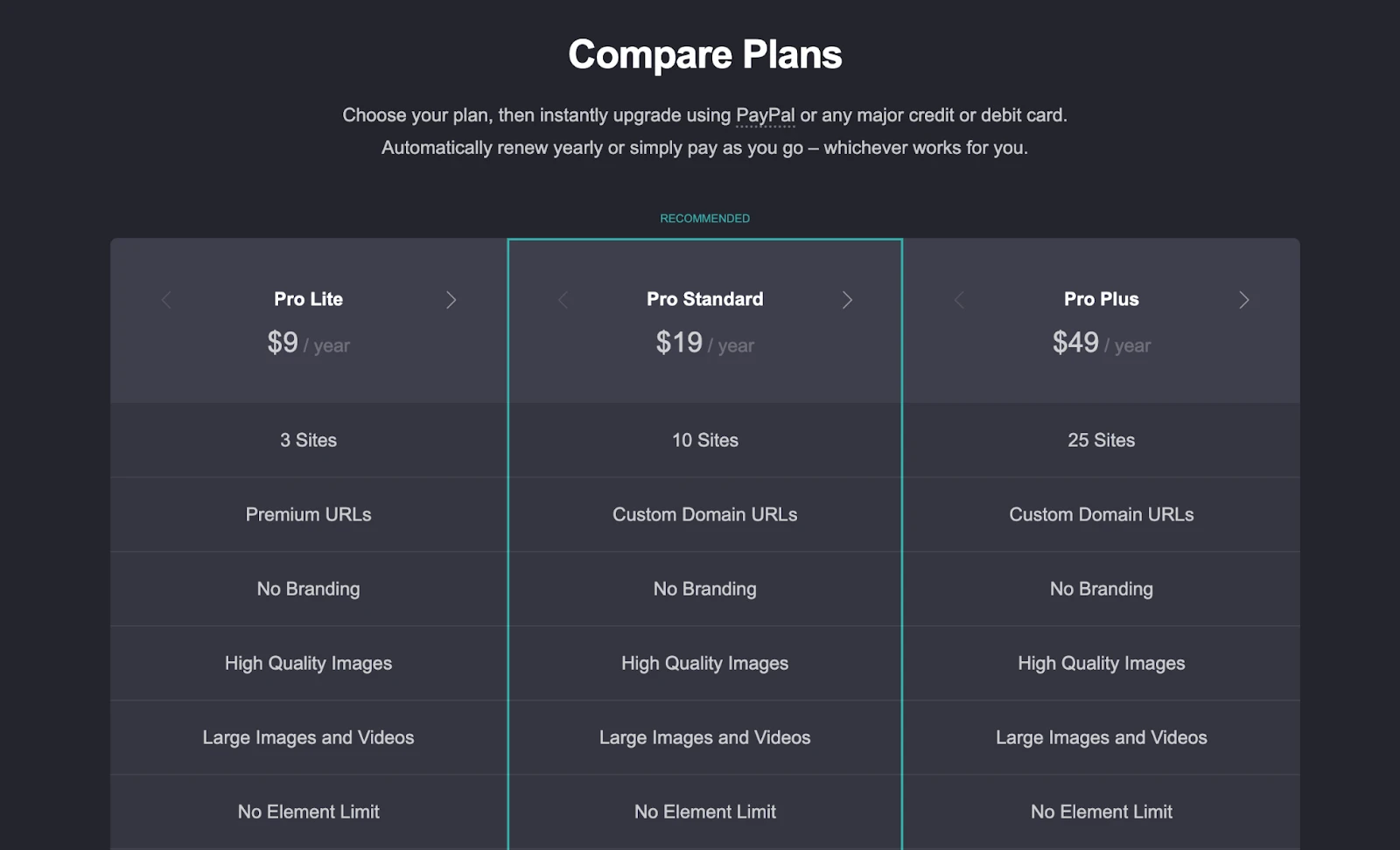Viewport: 1400px width, 850px height.
Task: Click Custom Domain URLs under Pro Plus
Action: tap(1101, 514)
